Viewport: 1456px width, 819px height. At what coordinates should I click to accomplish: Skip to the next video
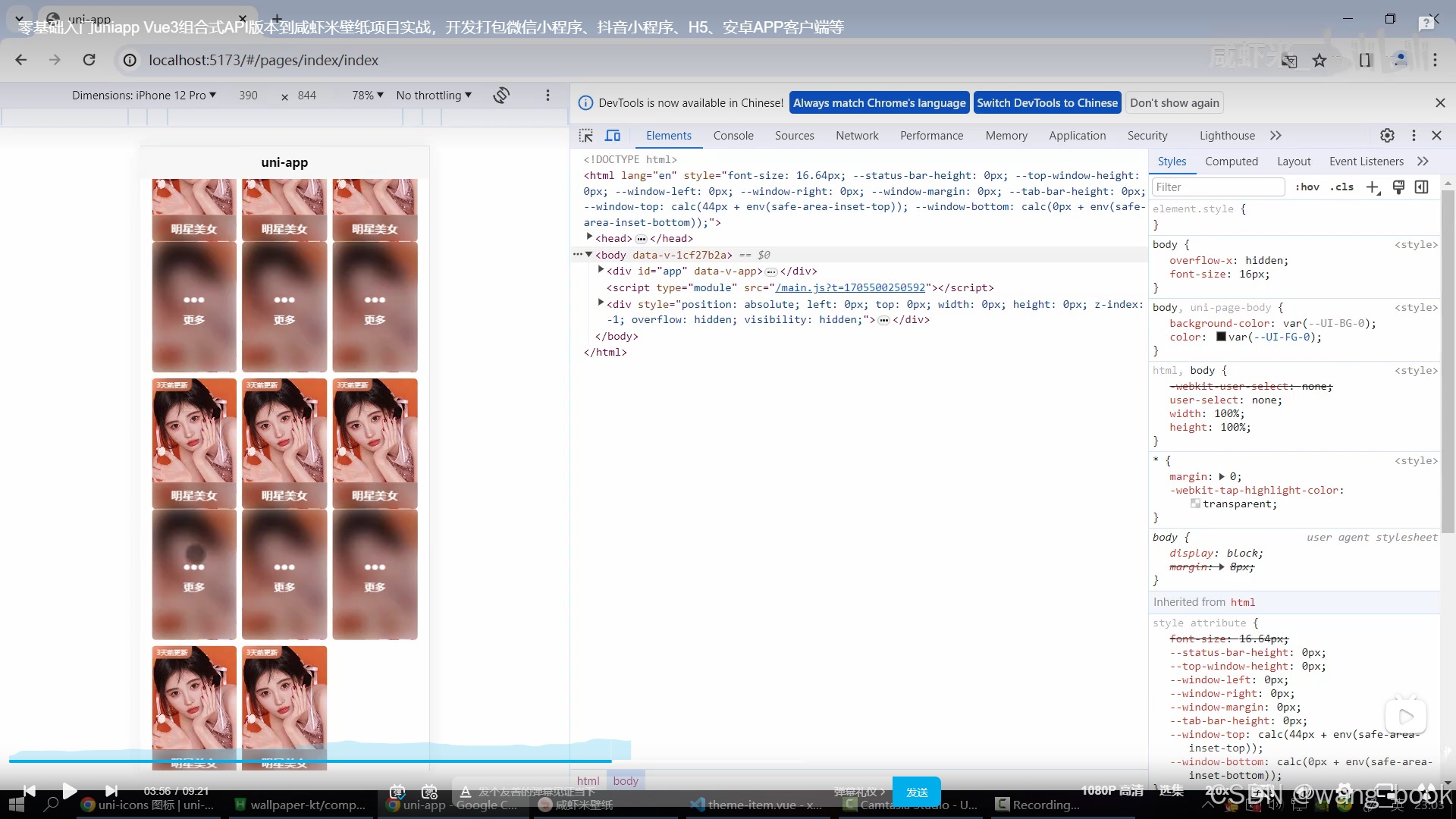111,791
